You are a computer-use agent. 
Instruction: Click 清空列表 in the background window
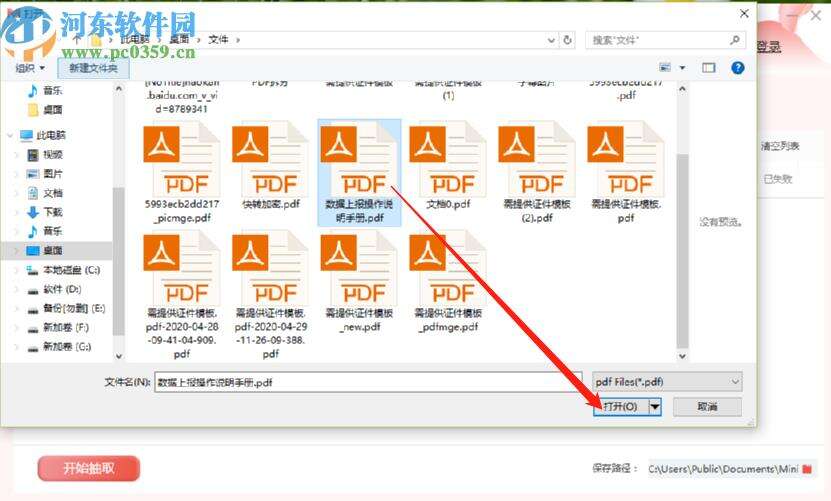(780, 146)
